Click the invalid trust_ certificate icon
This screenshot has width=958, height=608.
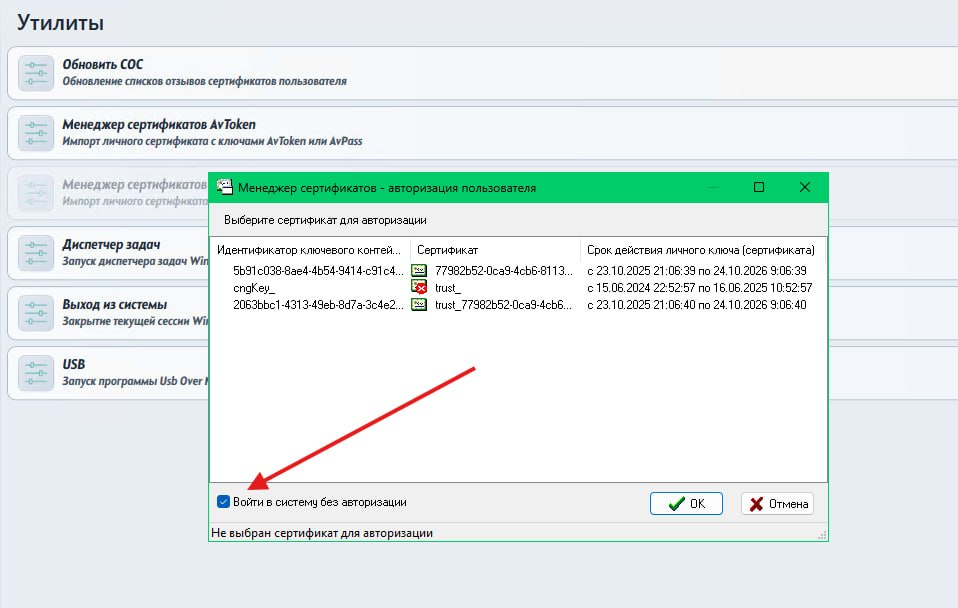pos(420,288)
